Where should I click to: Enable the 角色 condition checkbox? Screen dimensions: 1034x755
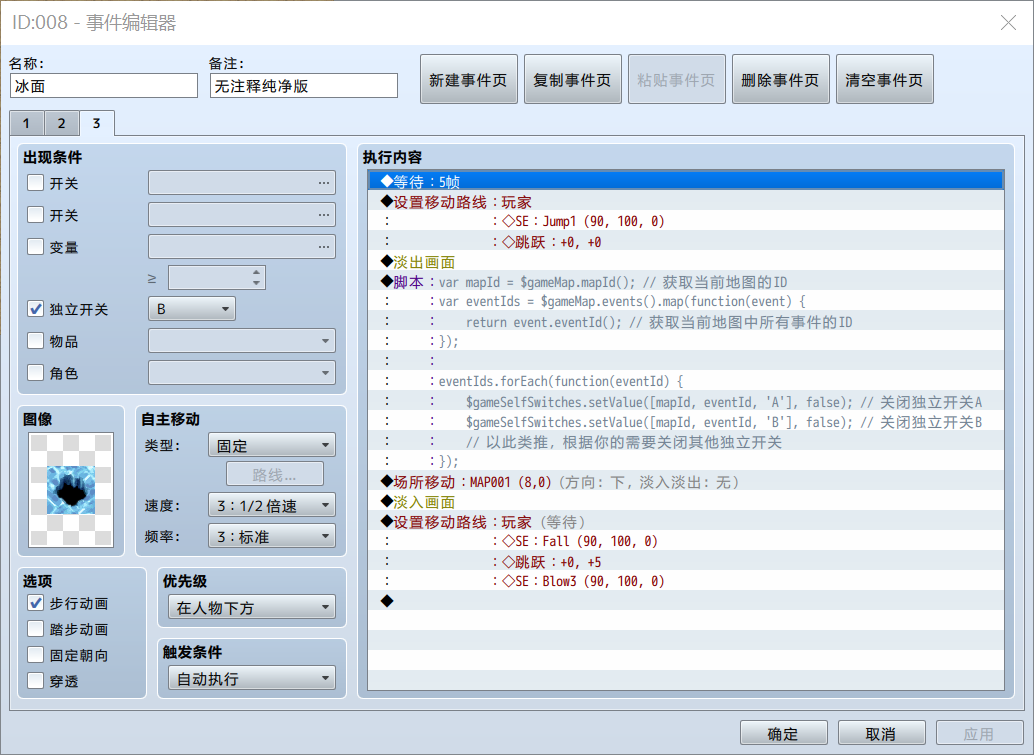(x=36, y=373)
